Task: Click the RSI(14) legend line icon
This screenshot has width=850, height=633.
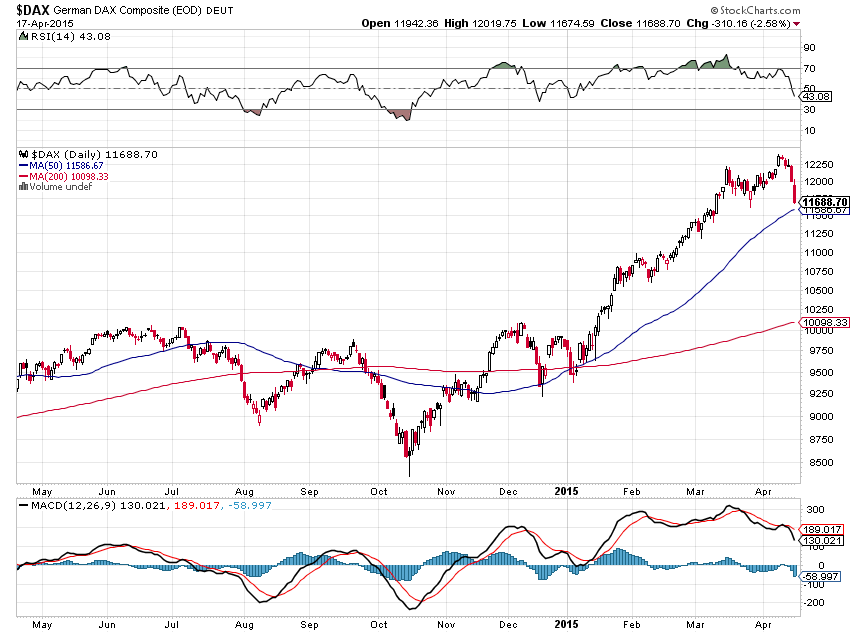Action: 22,36
